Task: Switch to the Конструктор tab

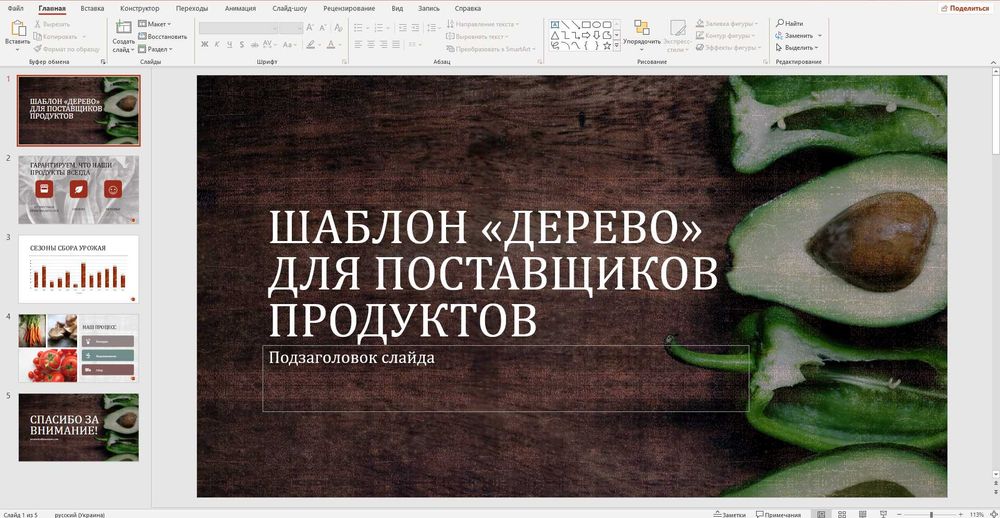Action: (x=140, y=8)
